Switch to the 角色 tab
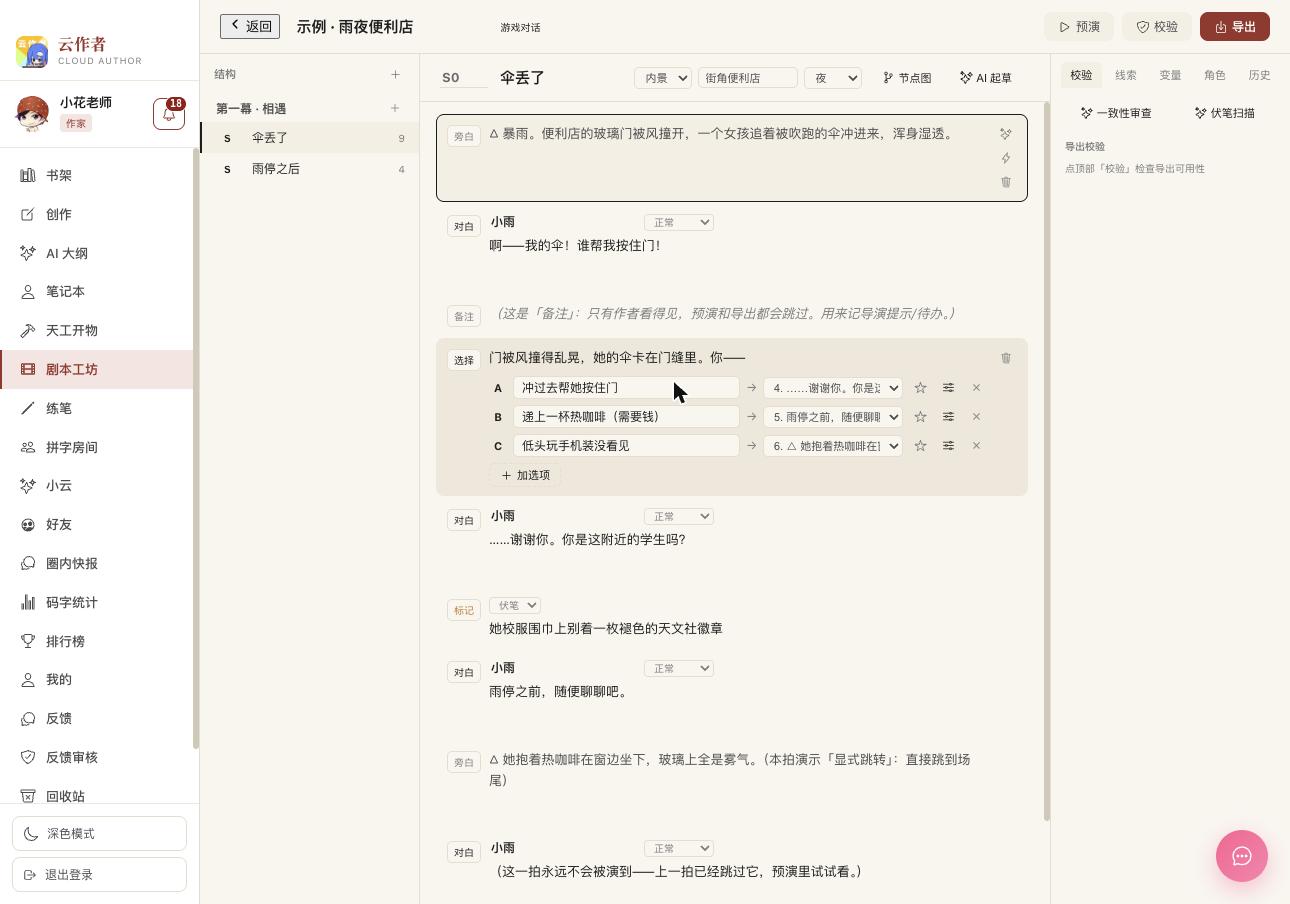The height and width of the screenshot is (904, 1290). pyautogui.click(x=1215, y=75)
